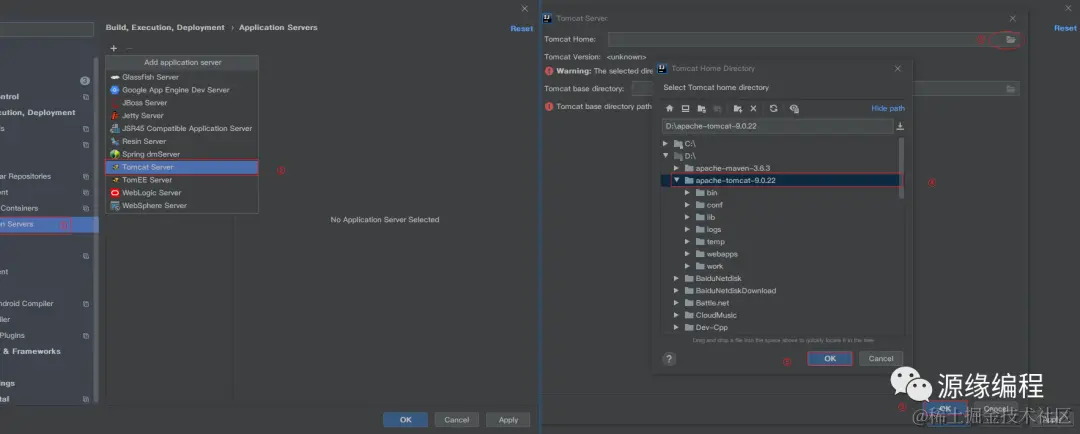Choose Google App Engine Dev Server
Viewport: 1080px width, 434px height.
click(x=182, y=90)
